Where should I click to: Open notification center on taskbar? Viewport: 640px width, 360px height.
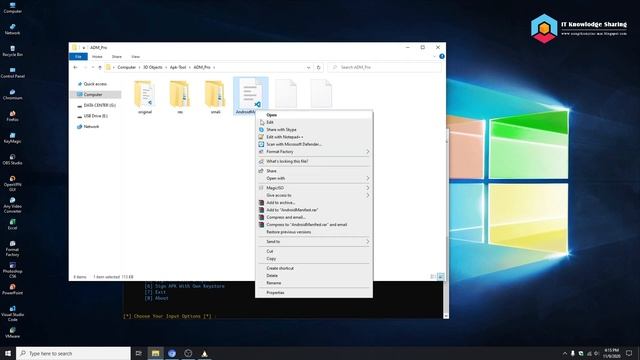(629, 353)
